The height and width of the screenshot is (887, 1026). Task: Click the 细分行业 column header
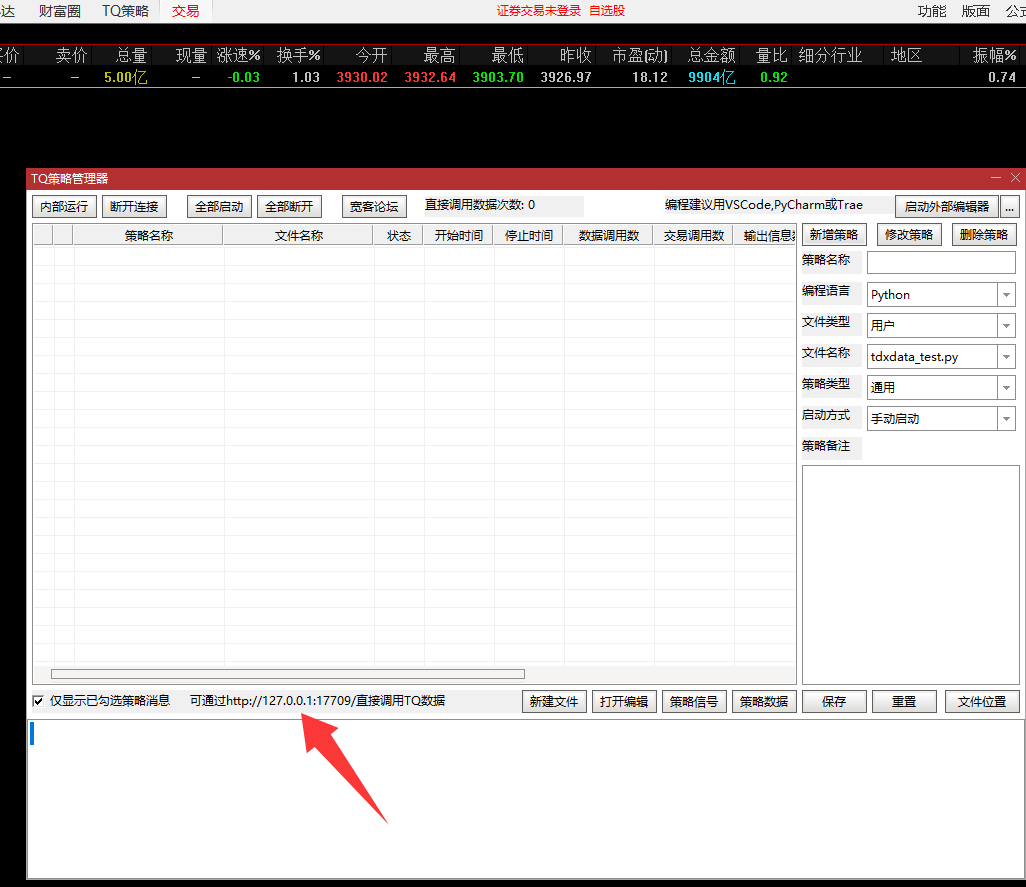pos(830,56)
